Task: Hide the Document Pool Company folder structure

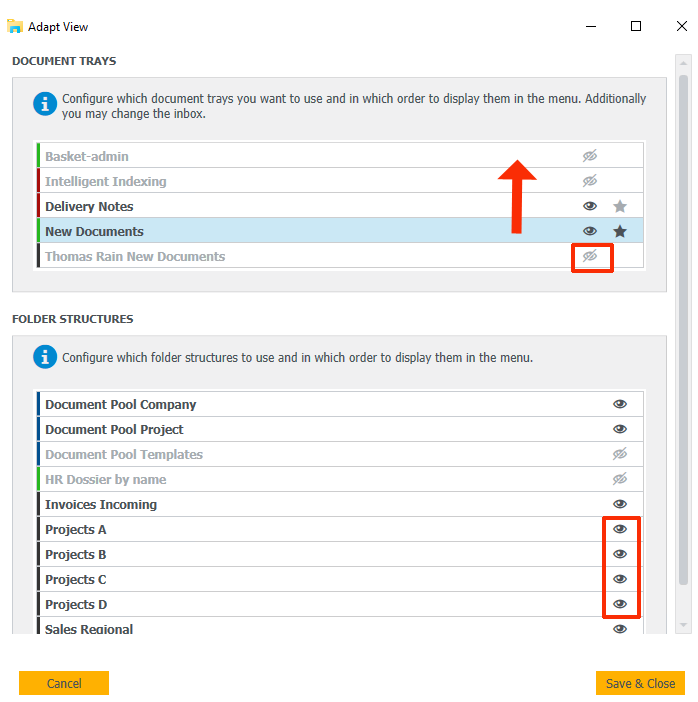Action: [x=620, y=404]
